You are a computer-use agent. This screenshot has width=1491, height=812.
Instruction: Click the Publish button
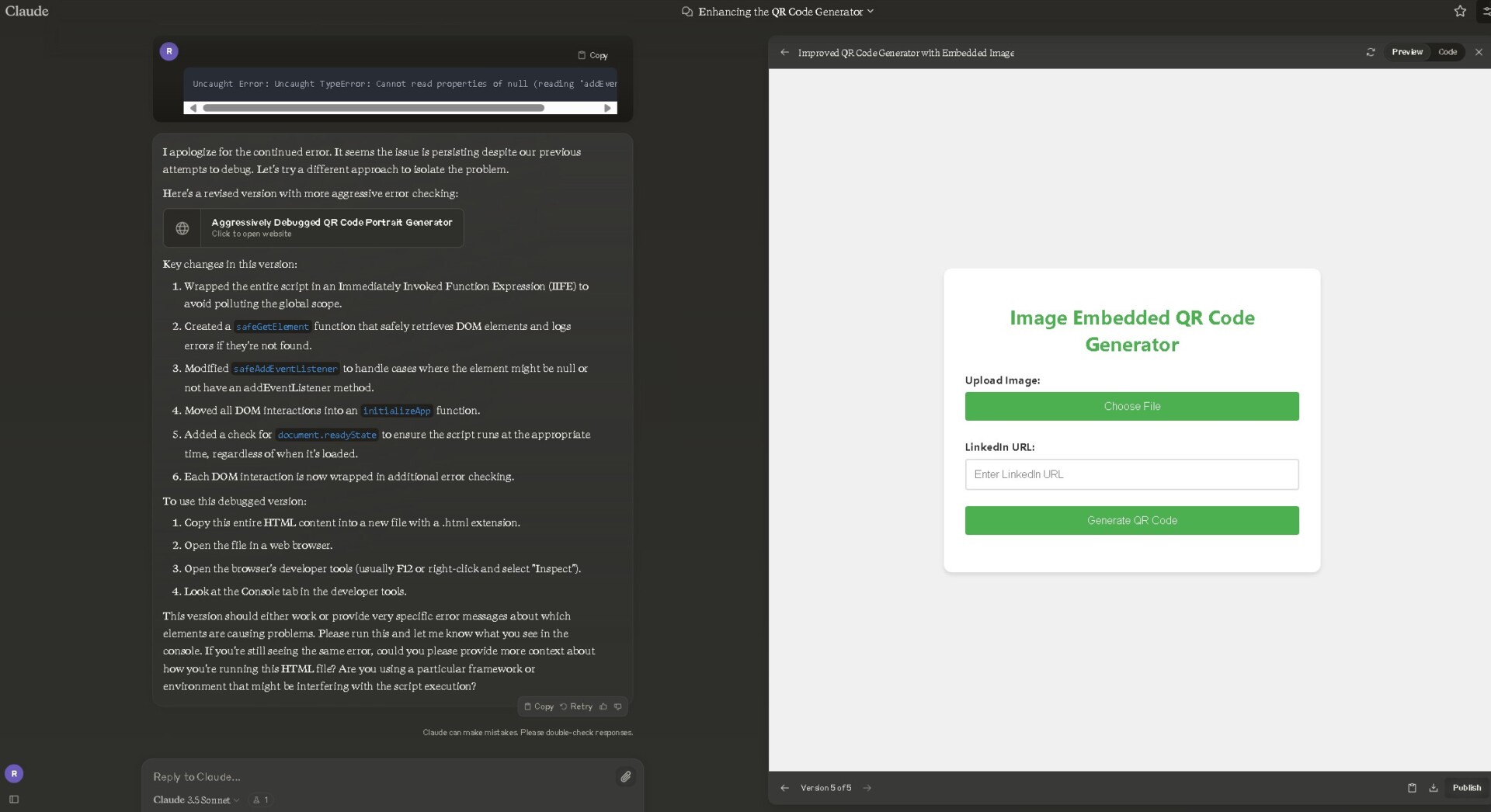[1467, 787]
